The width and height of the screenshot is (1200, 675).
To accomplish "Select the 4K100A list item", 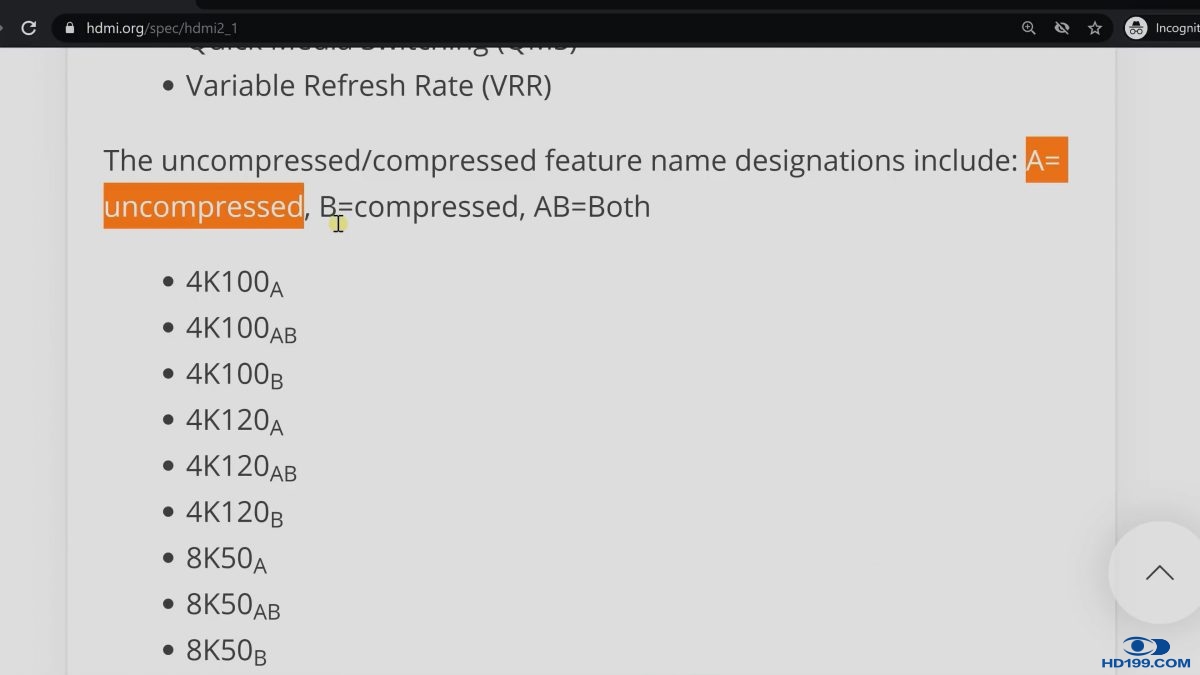I will tap(234, 283).
